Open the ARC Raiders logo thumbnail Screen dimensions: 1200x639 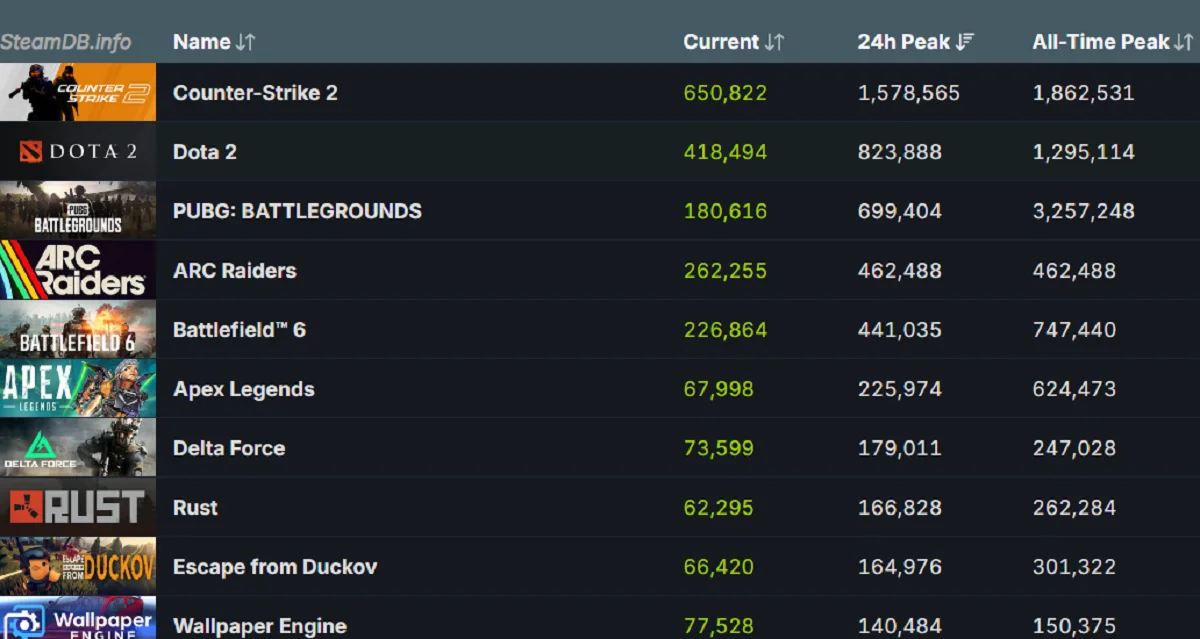click(x=78, y=270)
